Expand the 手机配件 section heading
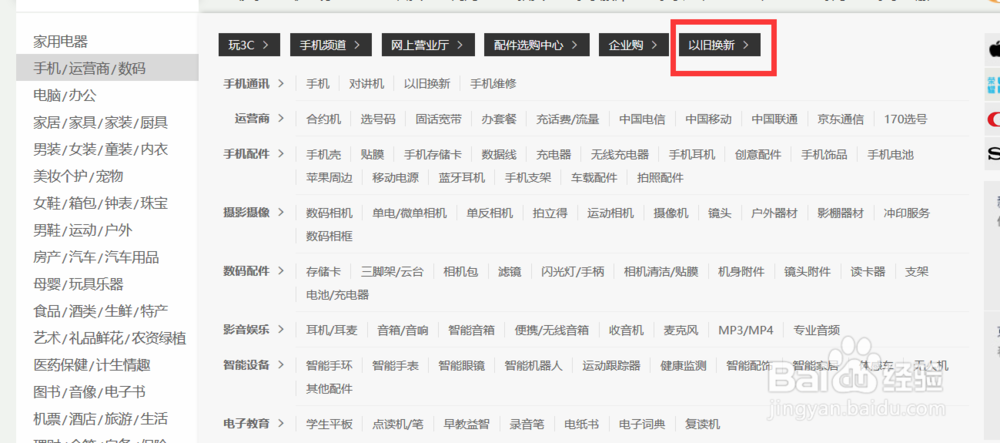 tap(254, 154)
